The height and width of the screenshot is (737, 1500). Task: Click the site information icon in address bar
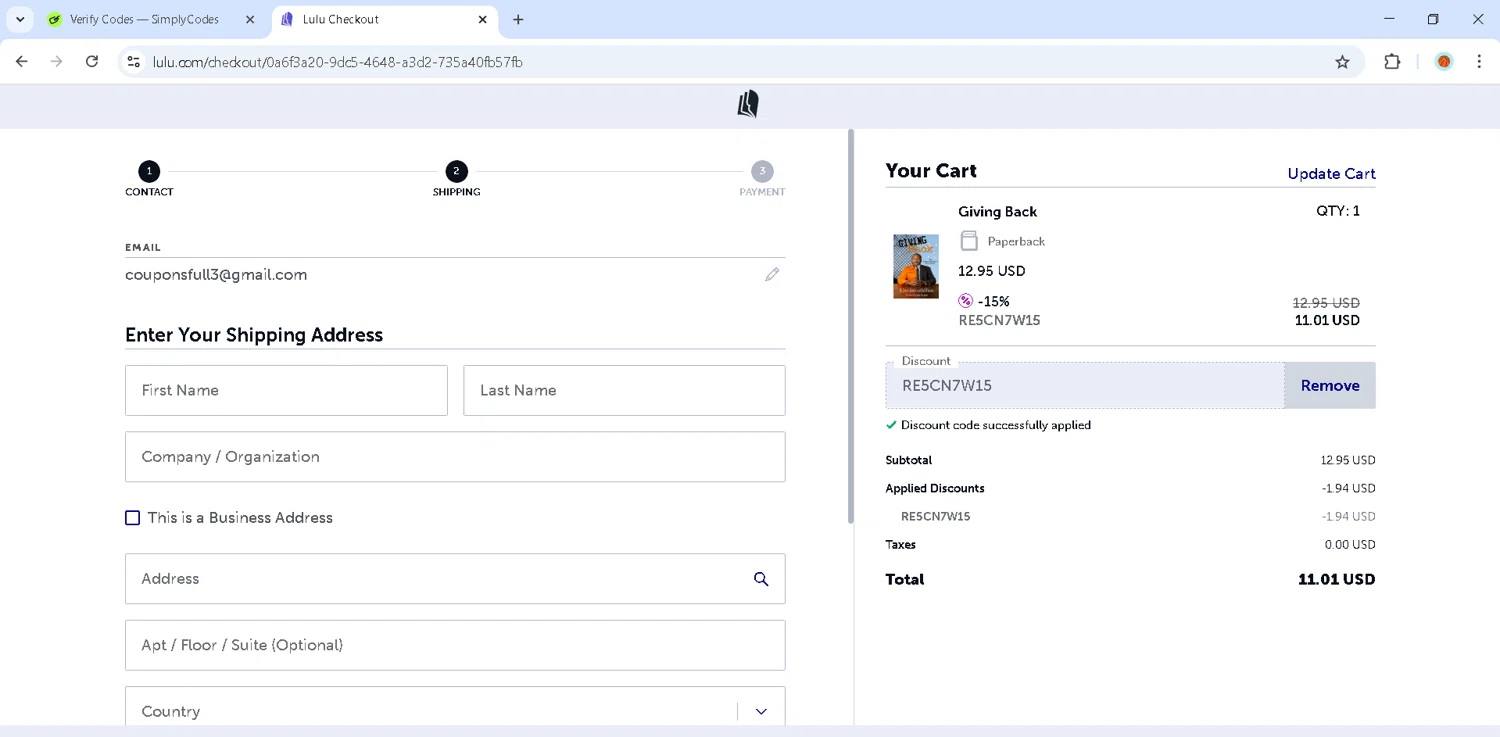[x=133, y=62]
